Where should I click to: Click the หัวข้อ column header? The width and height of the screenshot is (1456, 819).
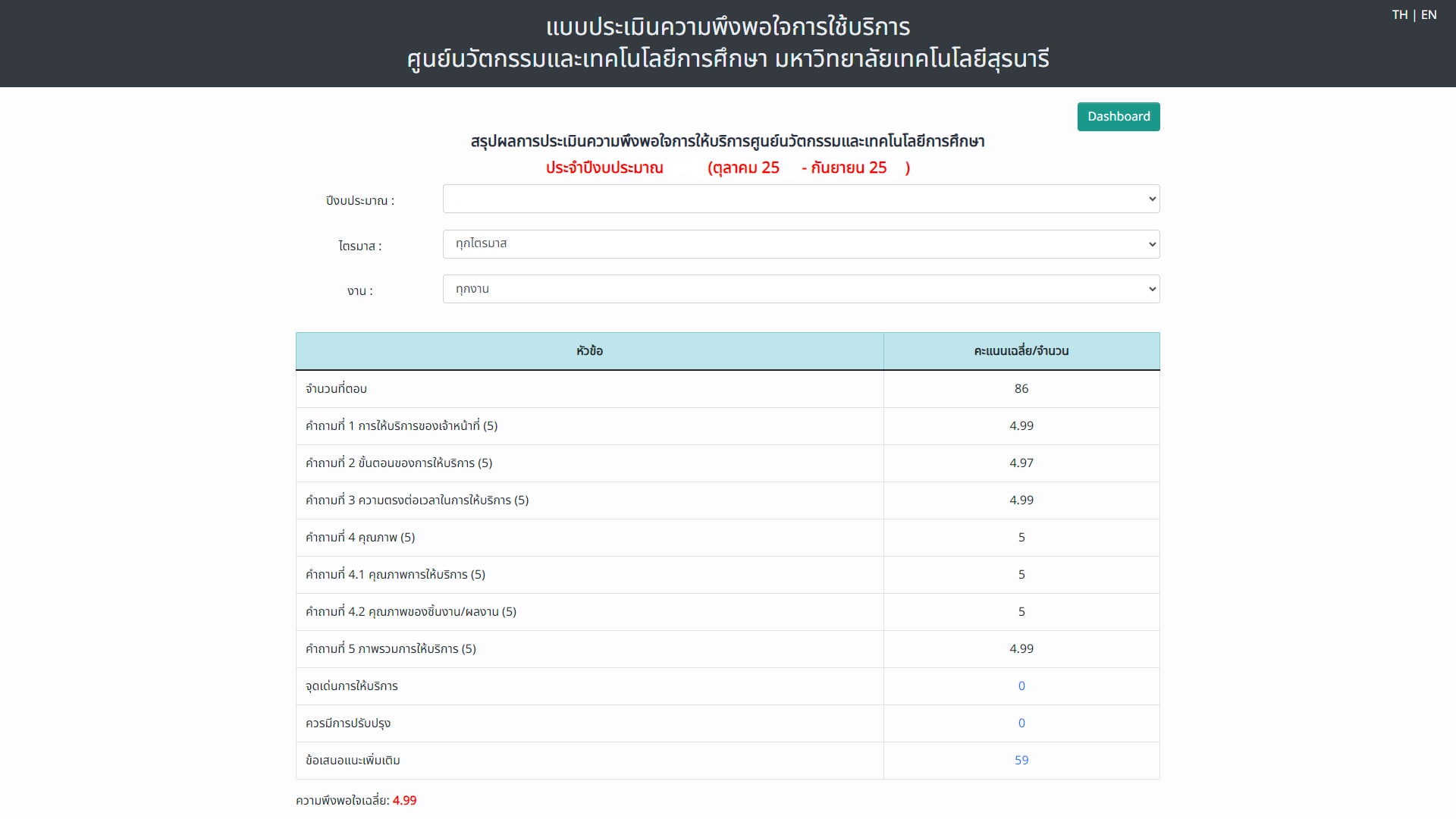pos(589,351)
